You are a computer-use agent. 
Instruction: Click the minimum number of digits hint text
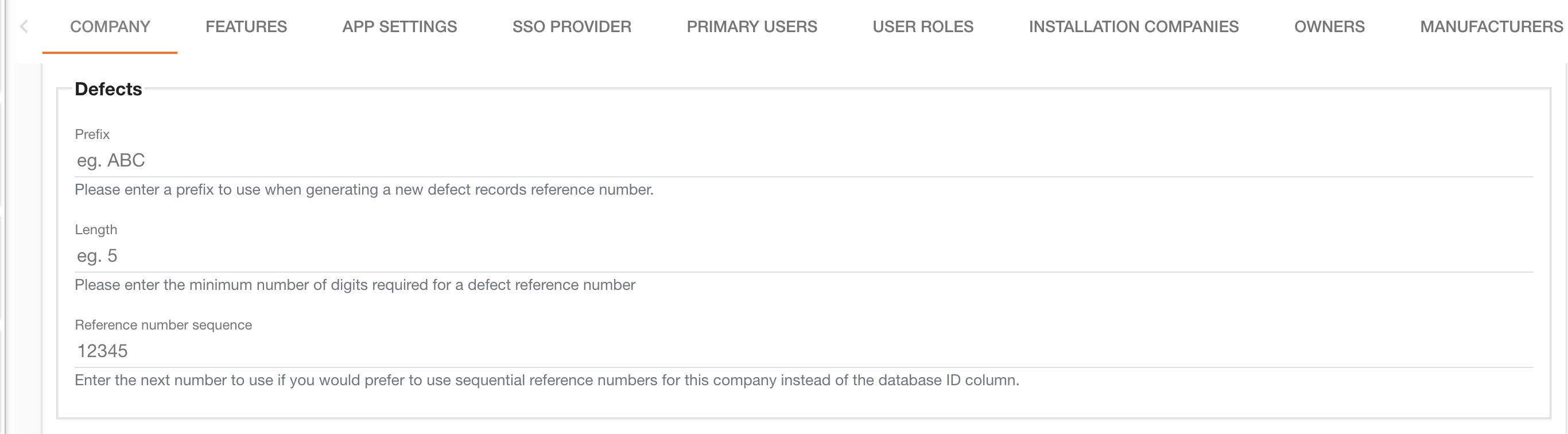[355, 285]
